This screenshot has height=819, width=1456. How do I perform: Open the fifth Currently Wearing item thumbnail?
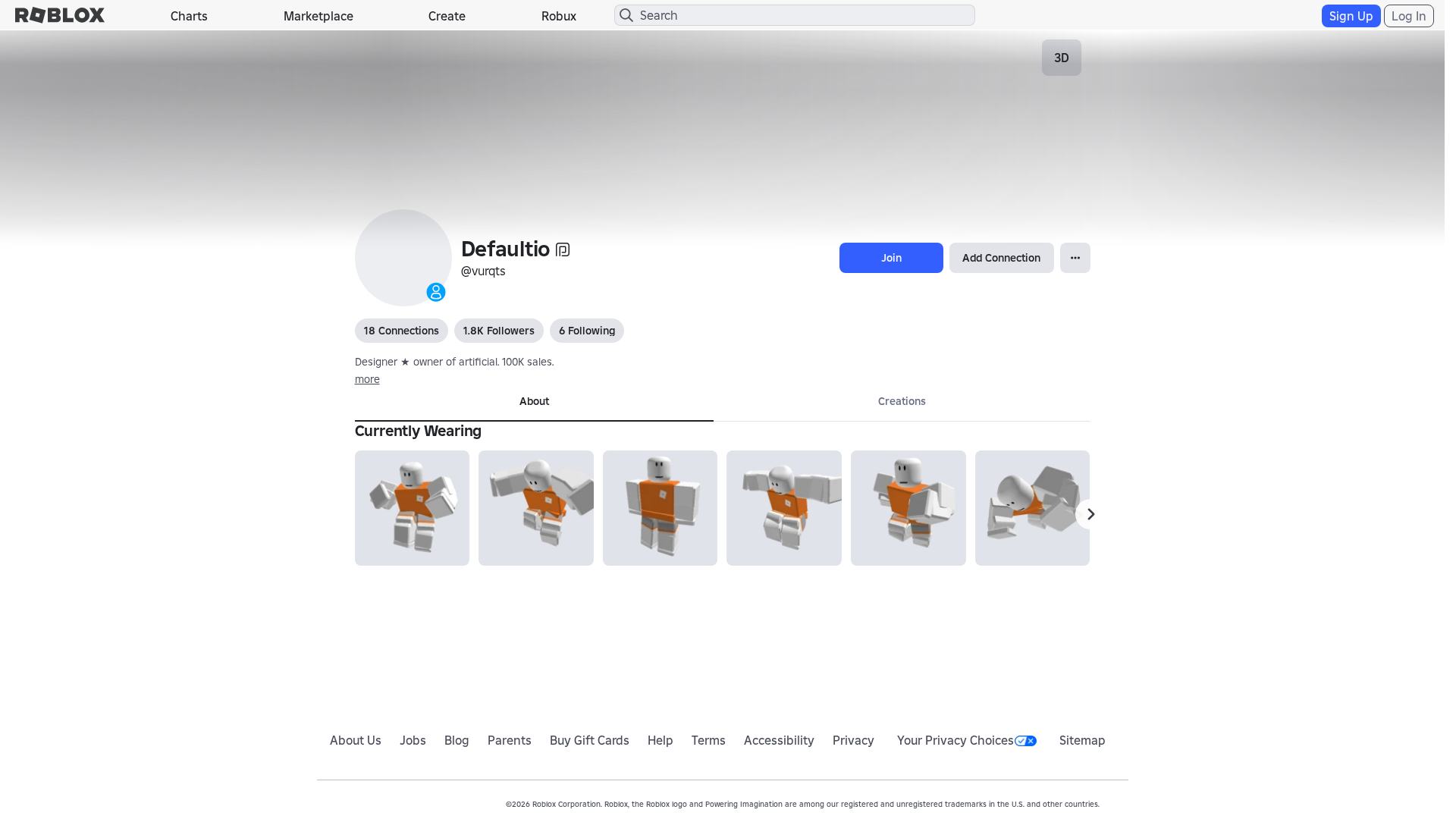[908, 508]
